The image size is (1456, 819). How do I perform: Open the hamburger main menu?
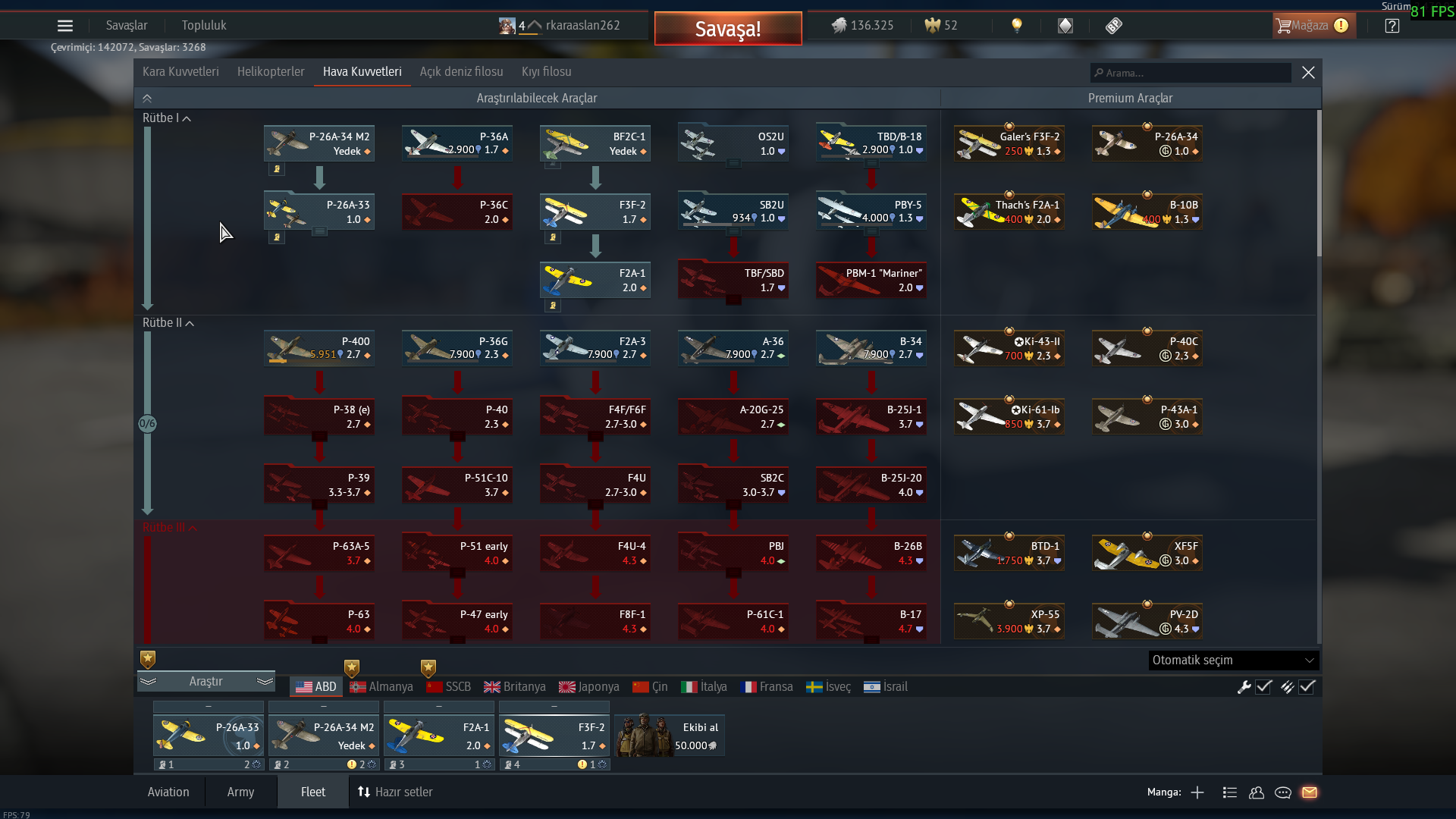65,26
